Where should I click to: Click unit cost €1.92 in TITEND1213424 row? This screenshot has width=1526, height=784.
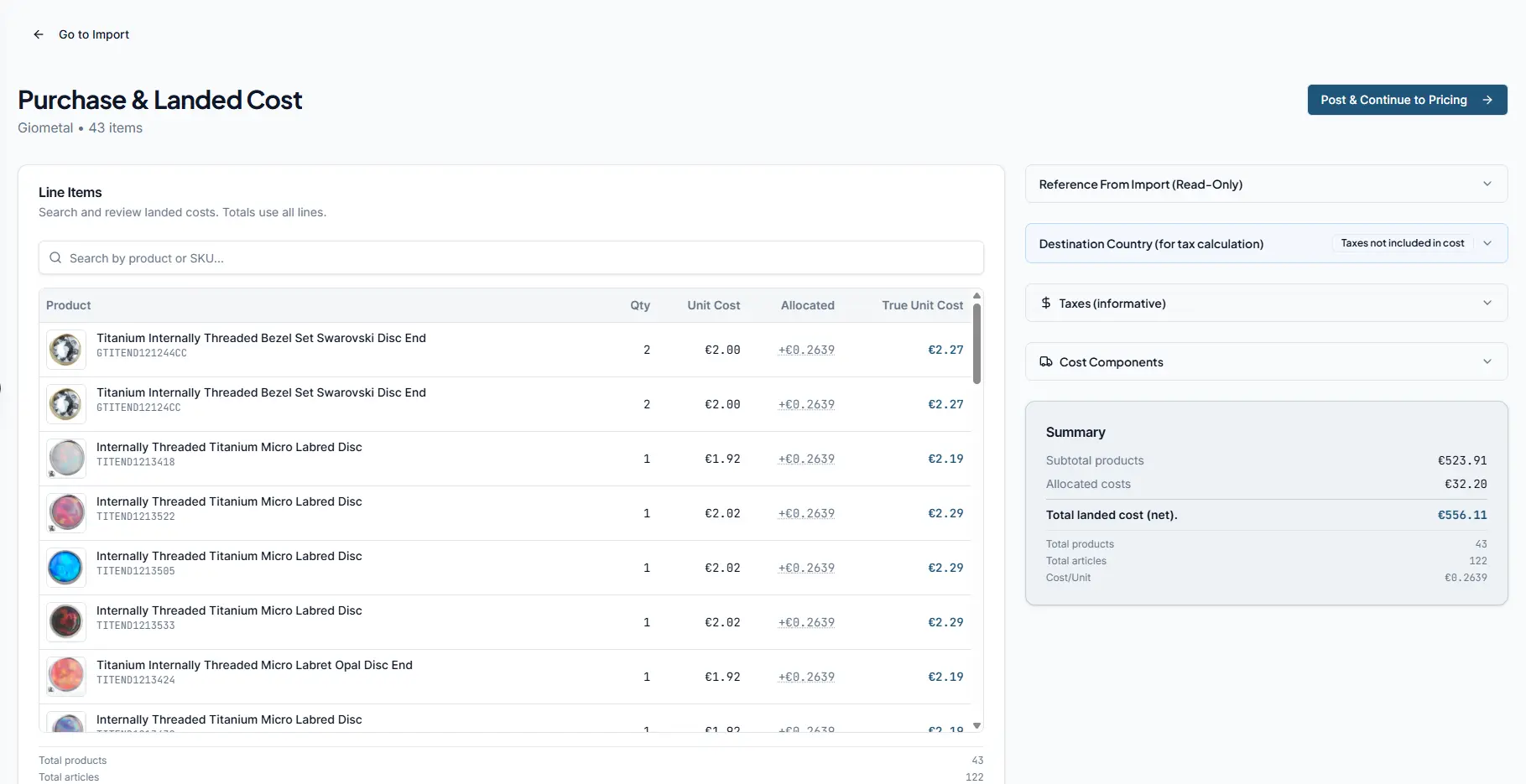[x=722, y=677]
